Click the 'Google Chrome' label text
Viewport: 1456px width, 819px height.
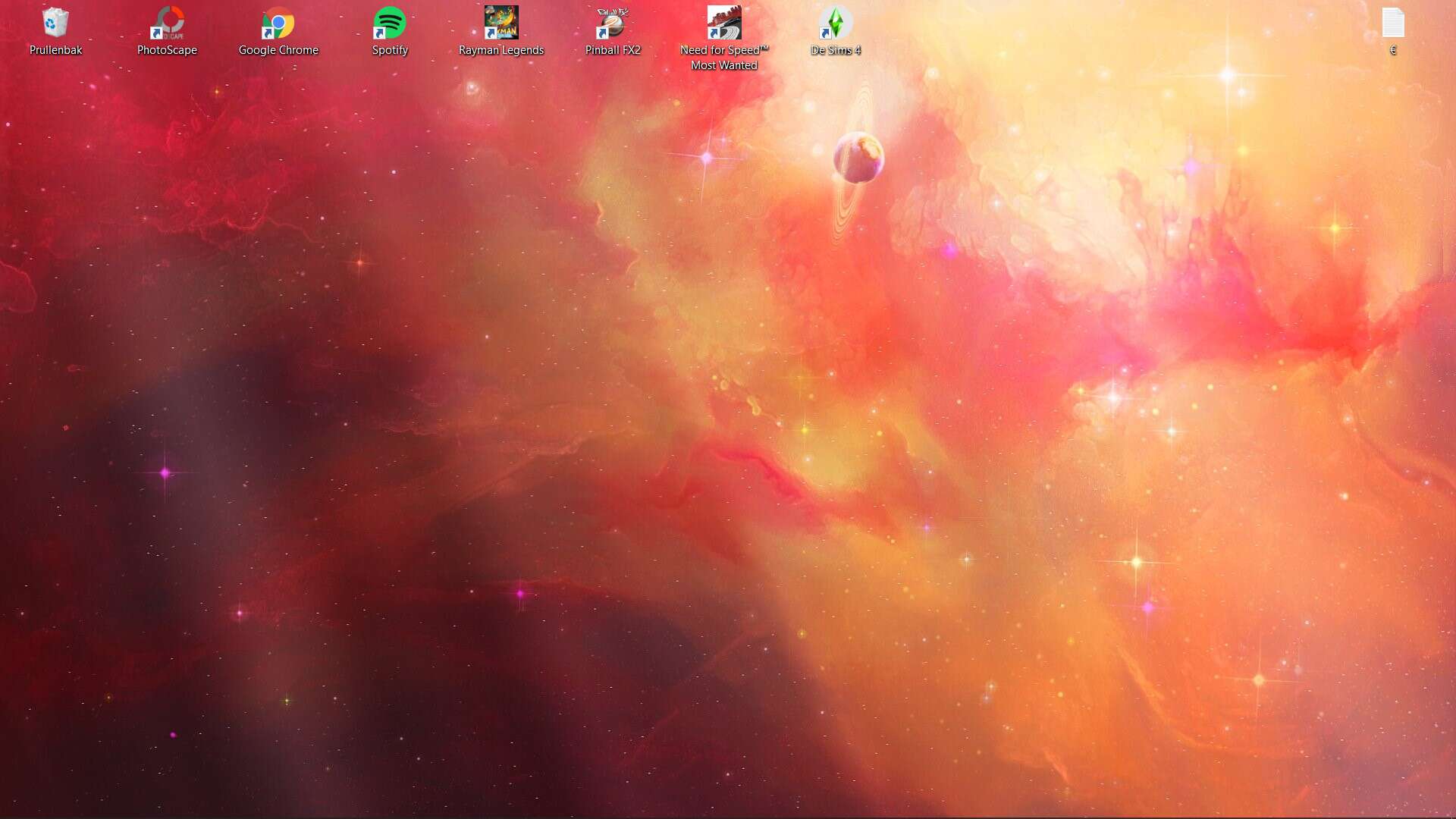pyautogui.click(x=278, y=50)
